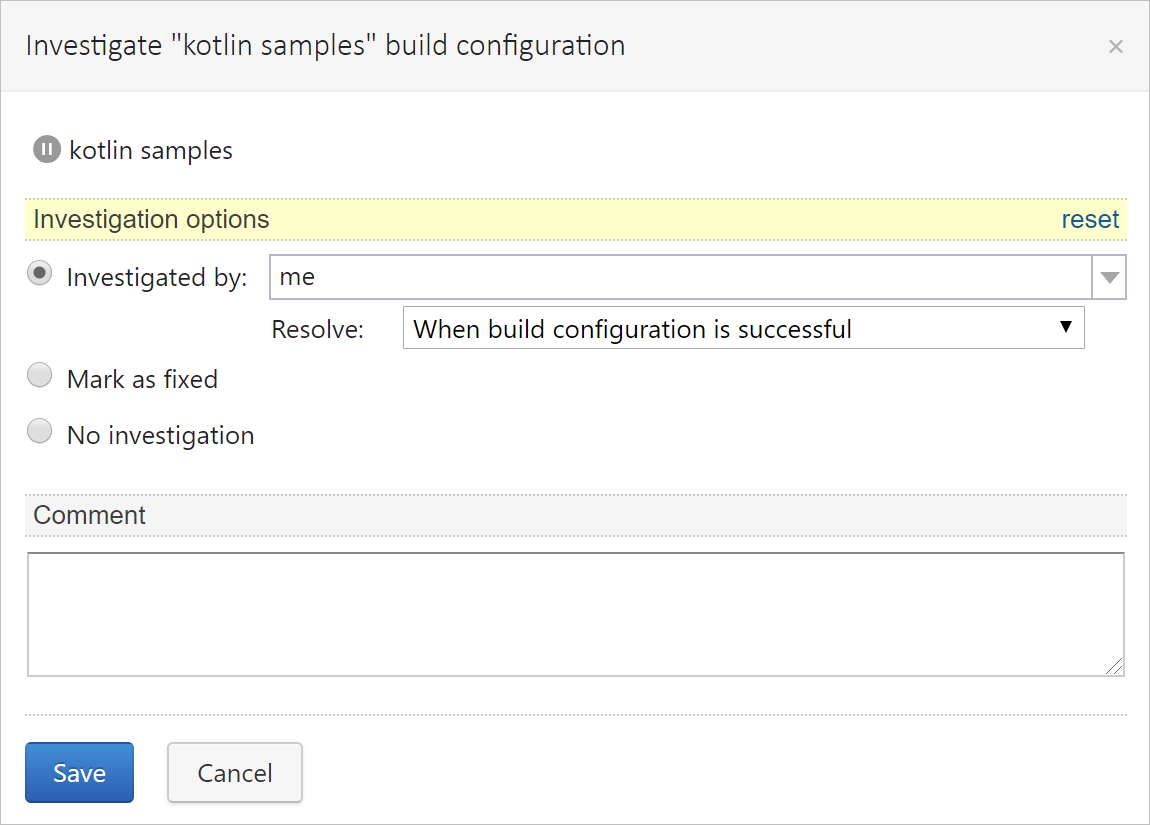Click the dropdown arrow on the investigator field
Screen dimensions: 1150x825
point(1109,277)
